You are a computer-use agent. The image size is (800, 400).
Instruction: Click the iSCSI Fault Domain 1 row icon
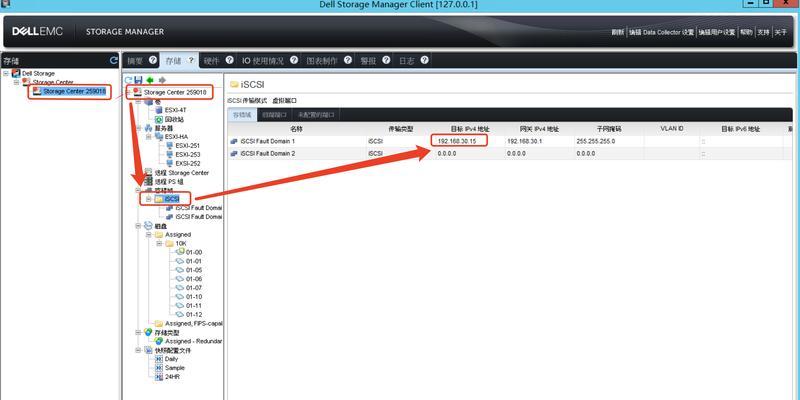click(x=234, y=141)
